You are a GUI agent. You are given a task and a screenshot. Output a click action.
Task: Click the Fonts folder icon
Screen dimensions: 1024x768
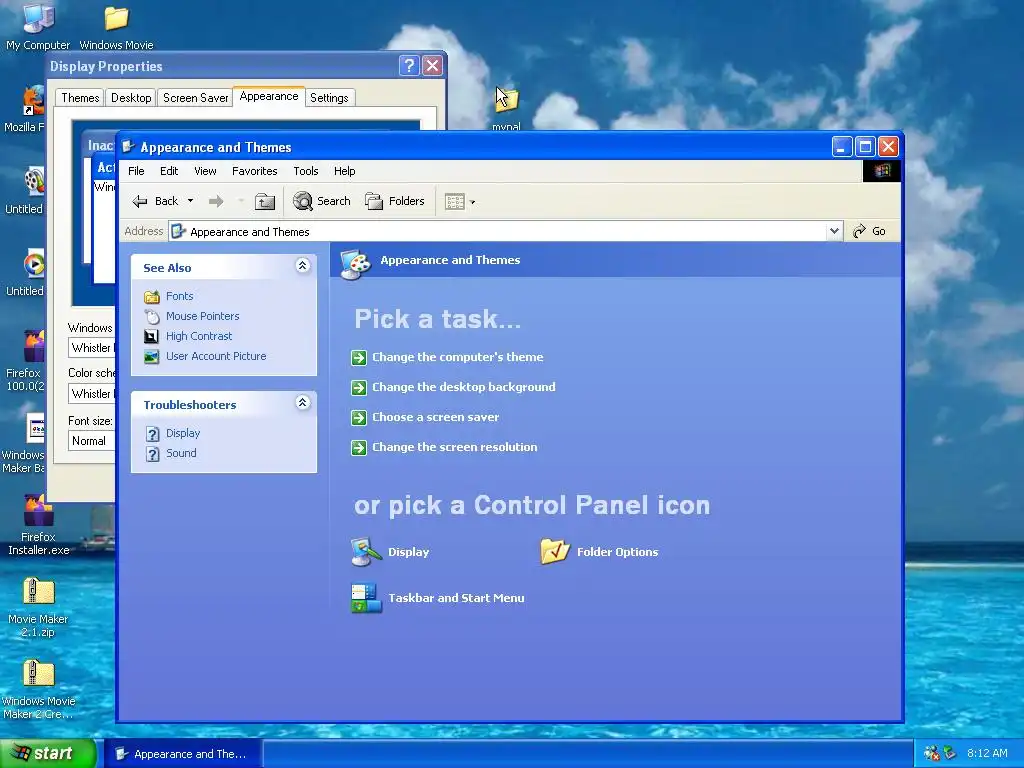[x=152, y=296]
